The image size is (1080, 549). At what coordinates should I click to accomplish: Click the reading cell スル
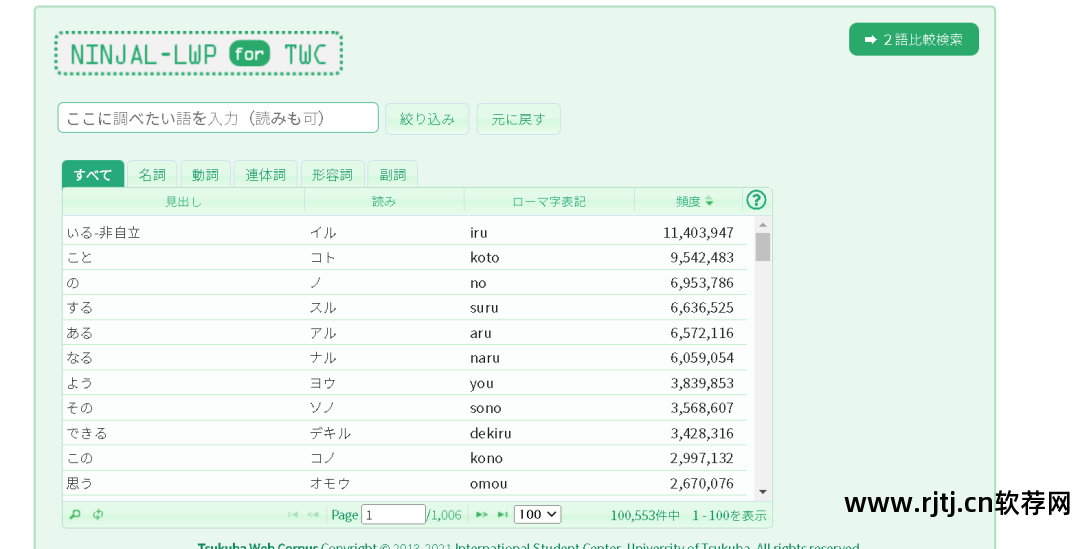point(322,308)
